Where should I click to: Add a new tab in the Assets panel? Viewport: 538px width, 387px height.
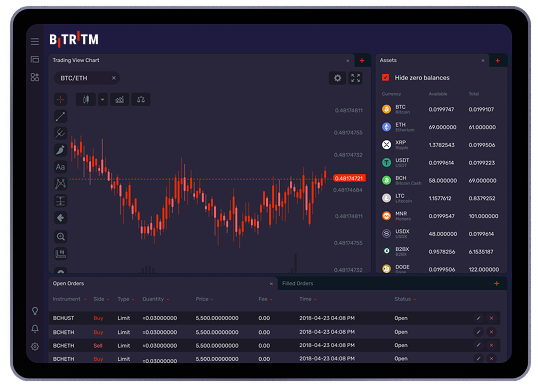pyautogui.click(x=498, y=61)
